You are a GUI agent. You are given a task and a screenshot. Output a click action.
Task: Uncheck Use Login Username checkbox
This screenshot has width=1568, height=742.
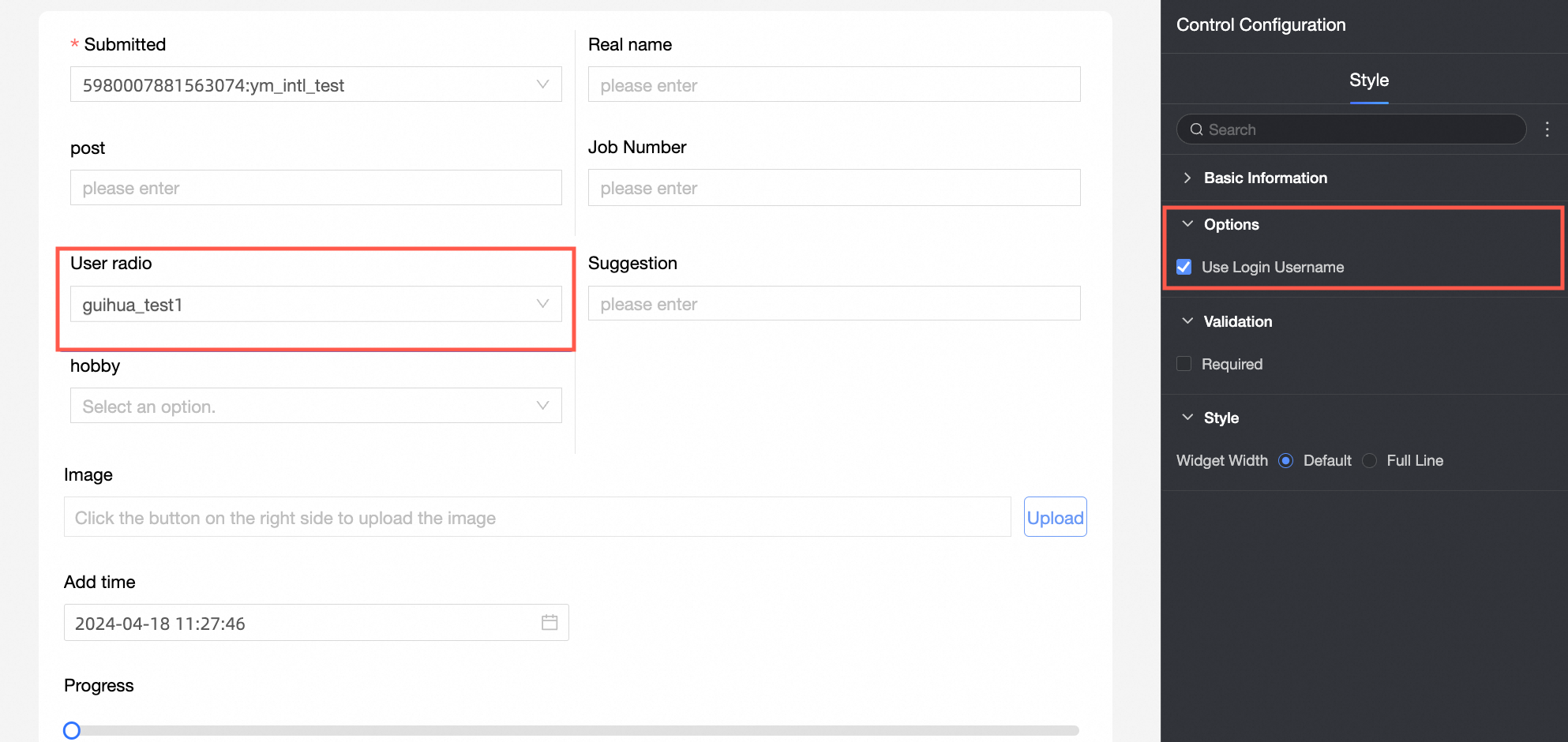[1184, 267]
